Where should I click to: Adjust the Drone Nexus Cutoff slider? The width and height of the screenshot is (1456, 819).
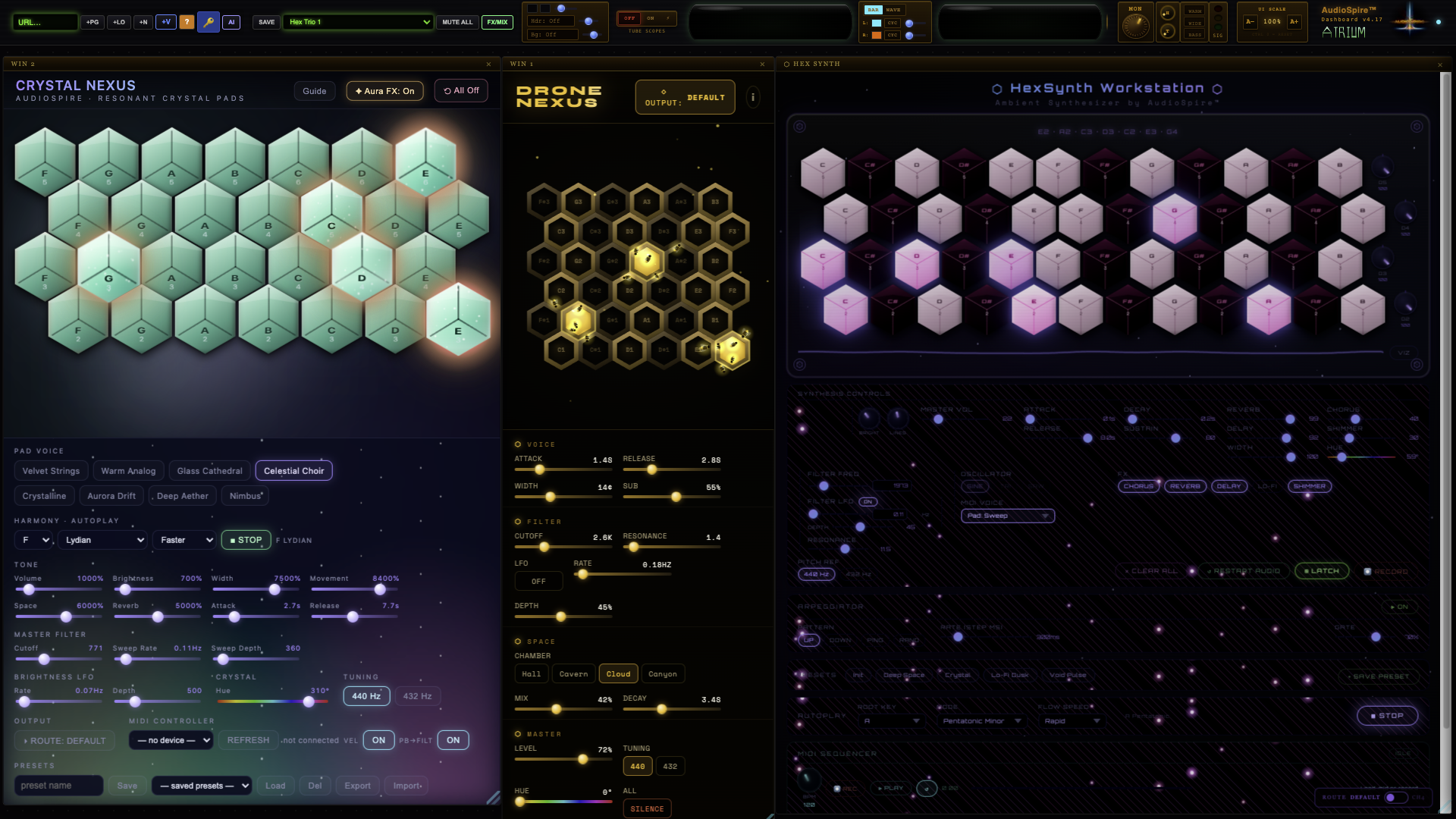[563, 547]
